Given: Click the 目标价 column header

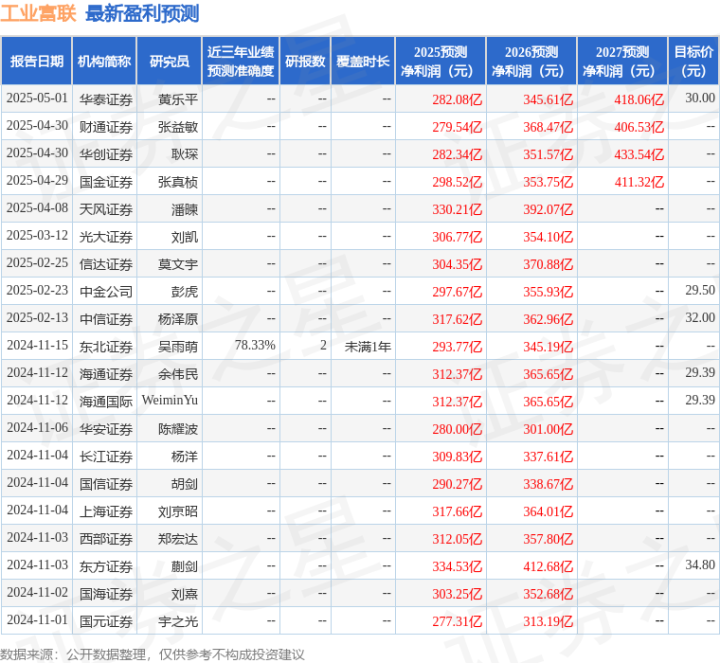Looking at the screenshot, I should [693, 62].
